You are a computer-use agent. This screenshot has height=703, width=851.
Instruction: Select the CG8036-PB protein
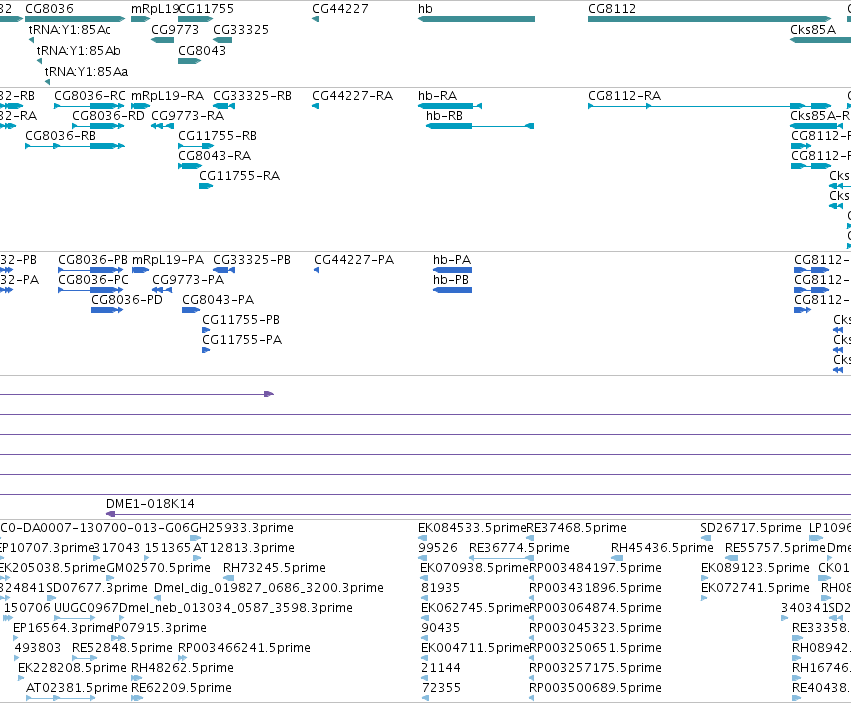pyautogui.click(x=91, y=270)
